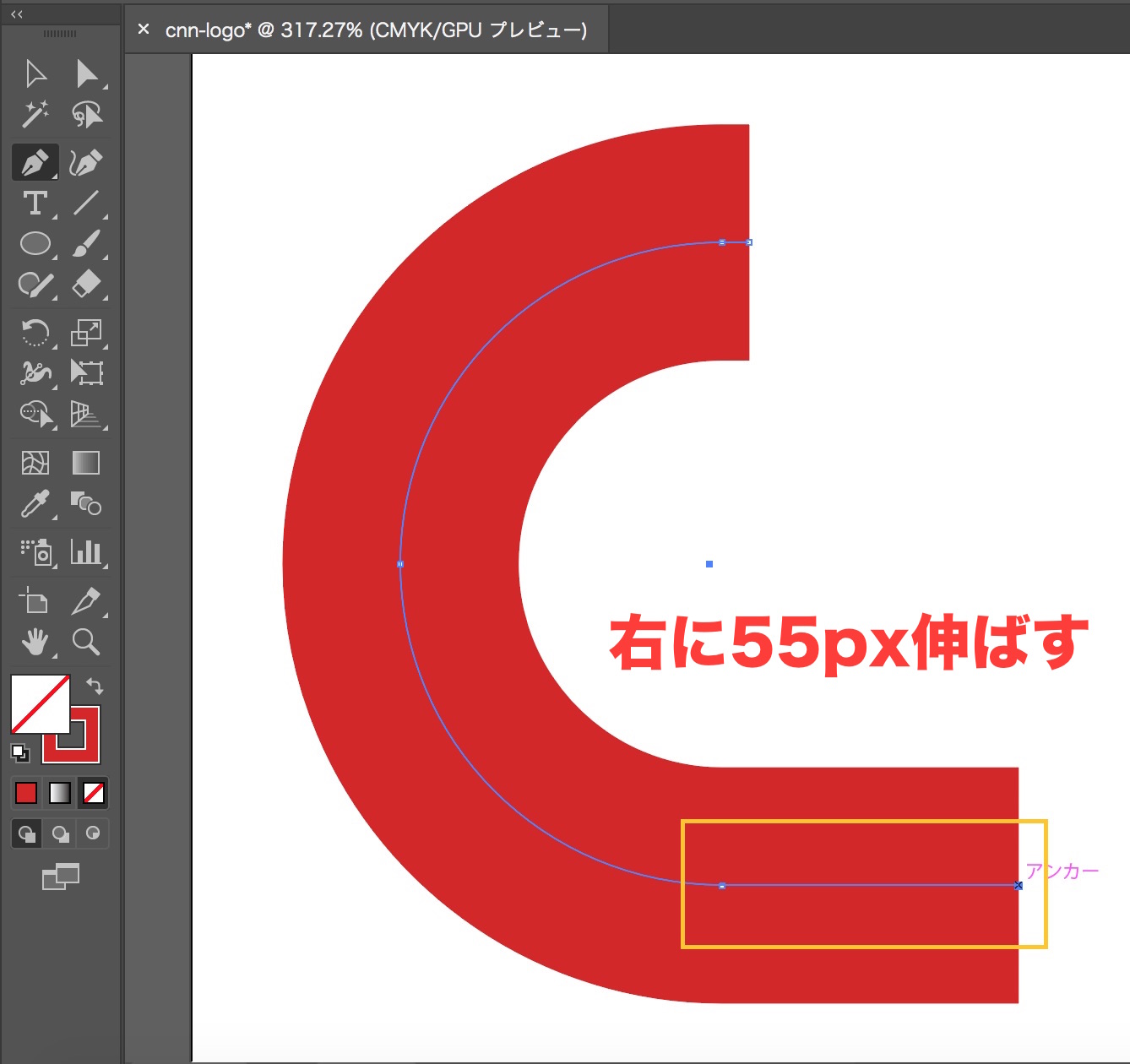This screenshot has width=1130, height=1064.
Task: Pick the Free Transform tool
Action: (86, 372)
